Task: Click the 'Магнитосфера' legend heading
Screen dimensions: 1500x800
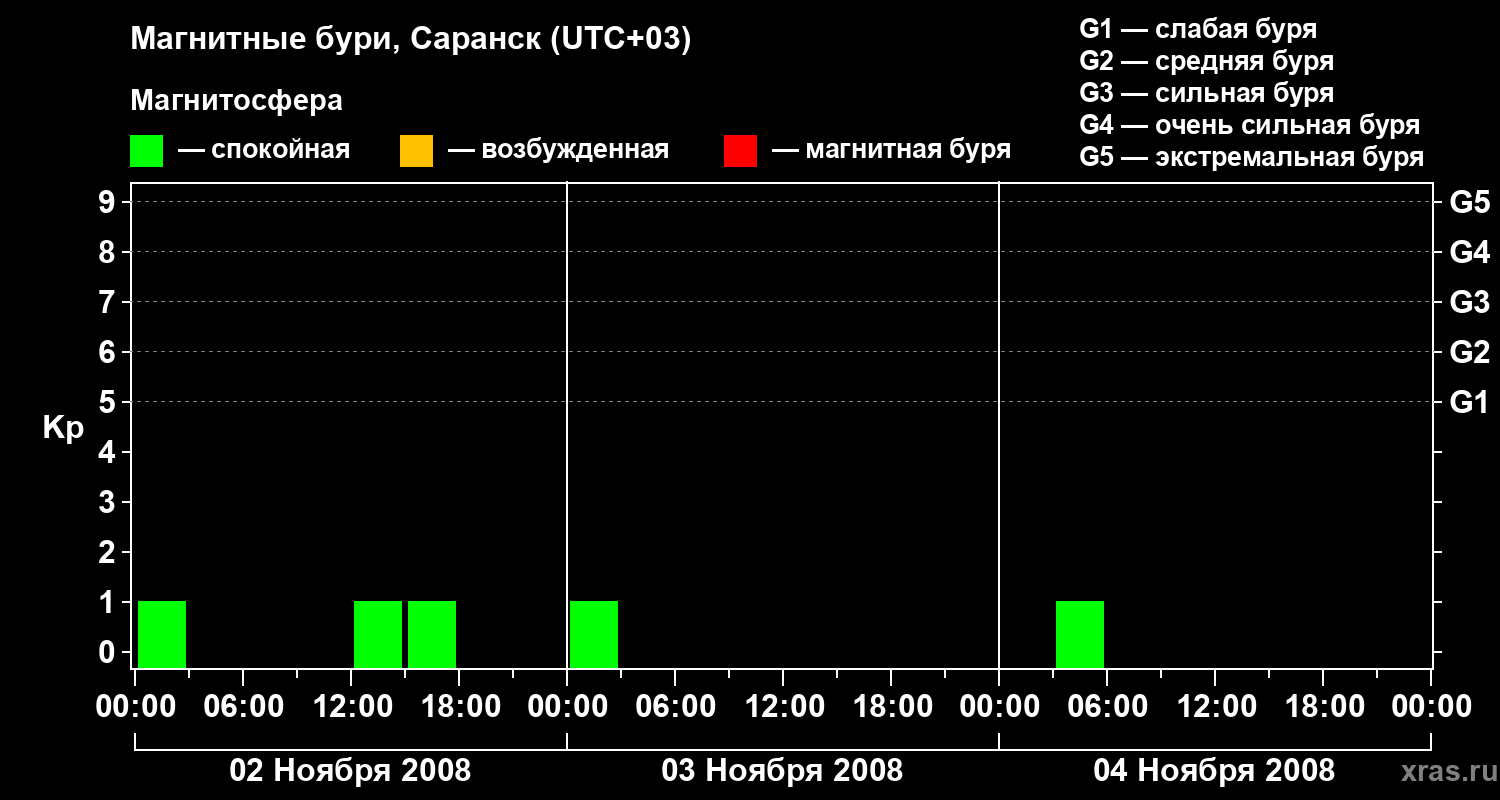Action: pyautogui.click(x=236, y=101)
